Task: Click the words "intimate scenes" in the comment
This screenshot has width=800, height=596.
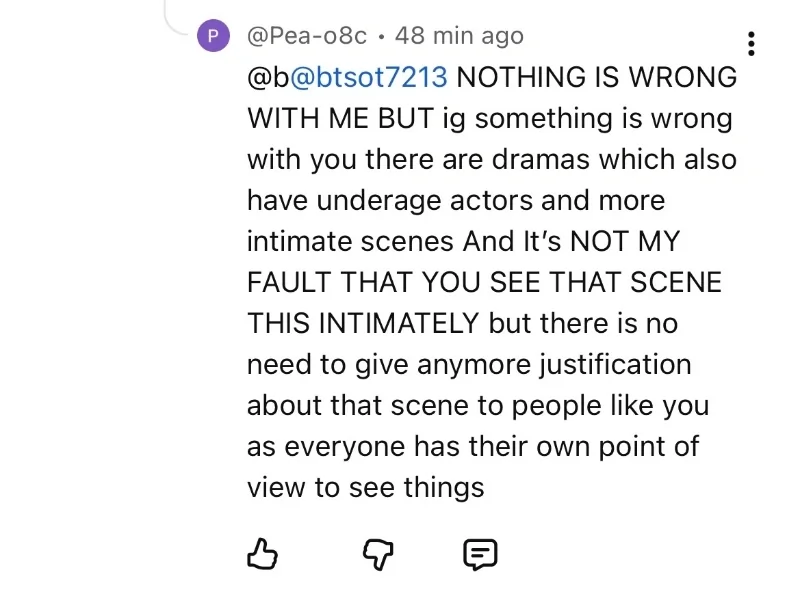Action: [351, 241]
